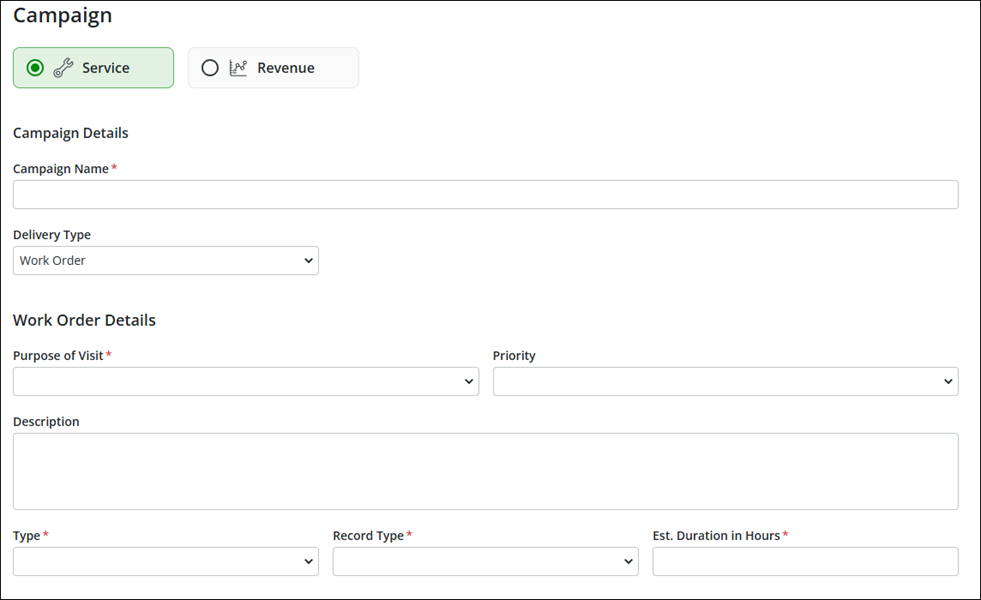Focus the Est. Duration in Hours field
The width and height of the screenshot is (981, 600).
(x=805, y=561)
